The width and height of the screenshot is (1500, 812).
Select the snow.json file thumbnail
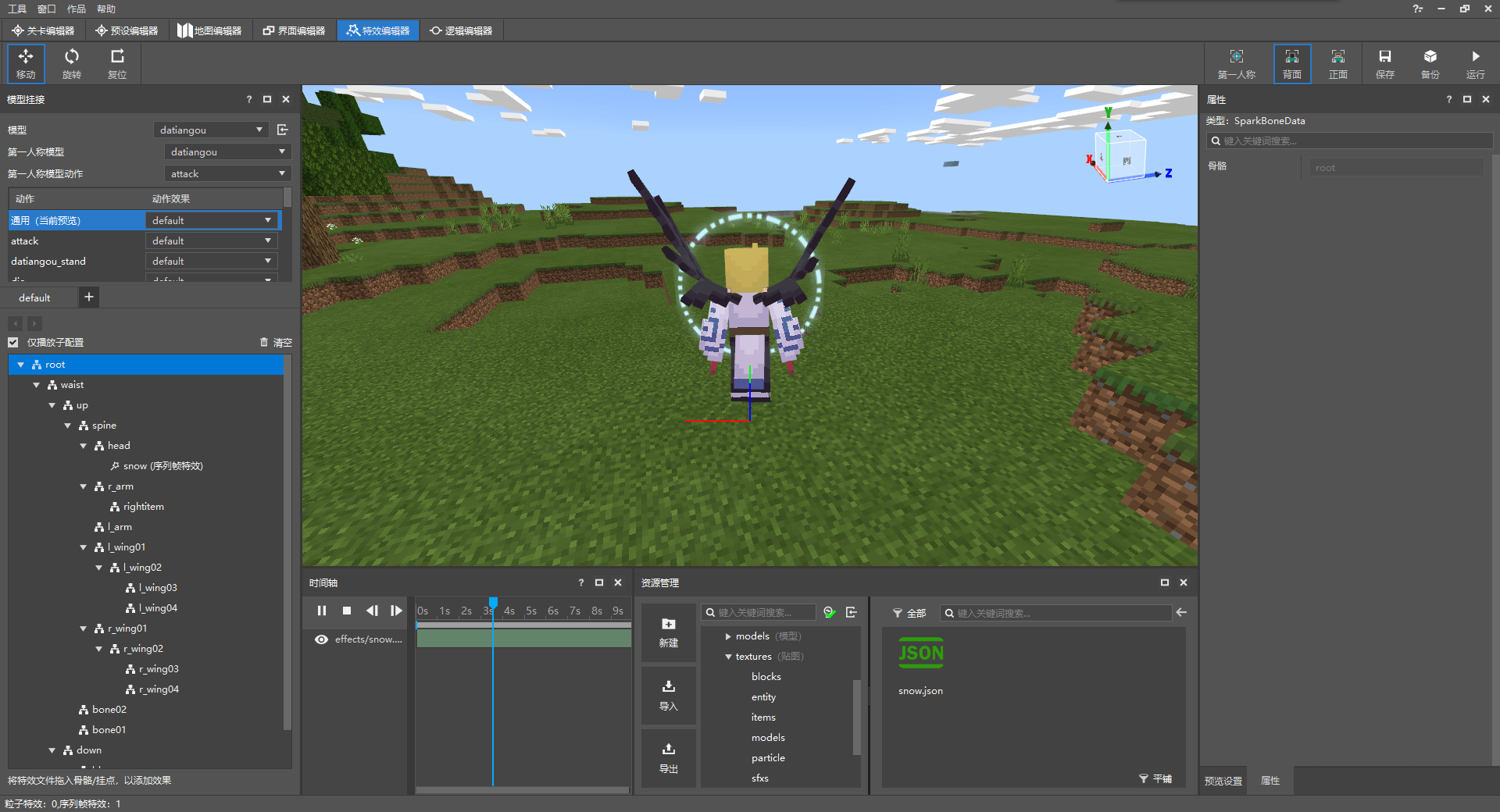tap(921, 655)
